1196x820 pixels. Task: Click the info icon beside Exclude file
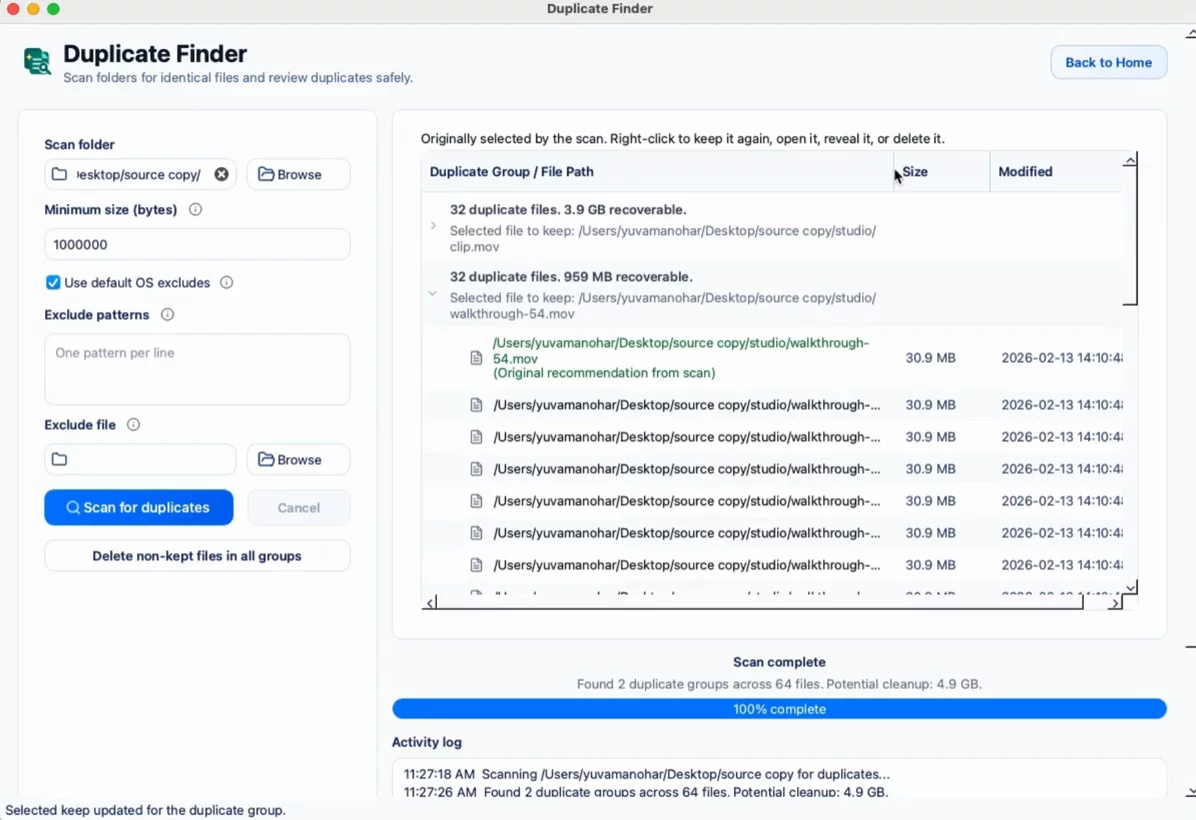tap(133, 424)
